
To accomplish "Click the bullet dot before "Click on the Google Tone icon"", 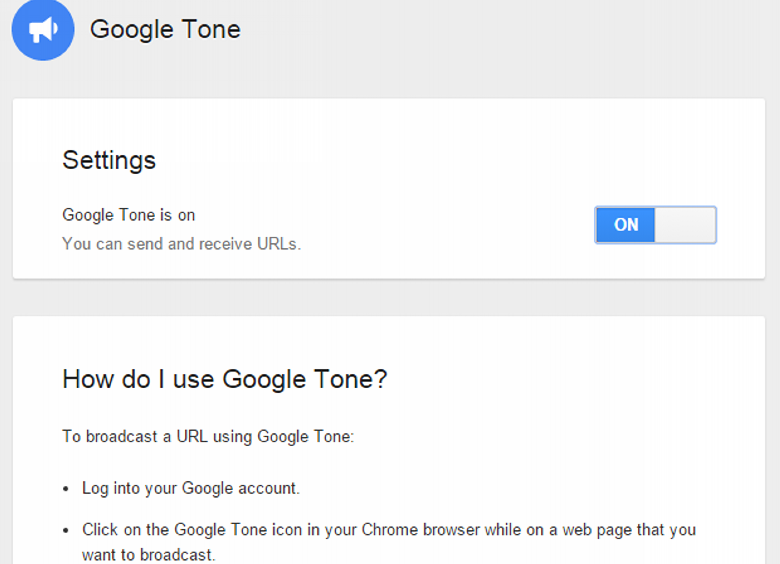I will 67,530.
